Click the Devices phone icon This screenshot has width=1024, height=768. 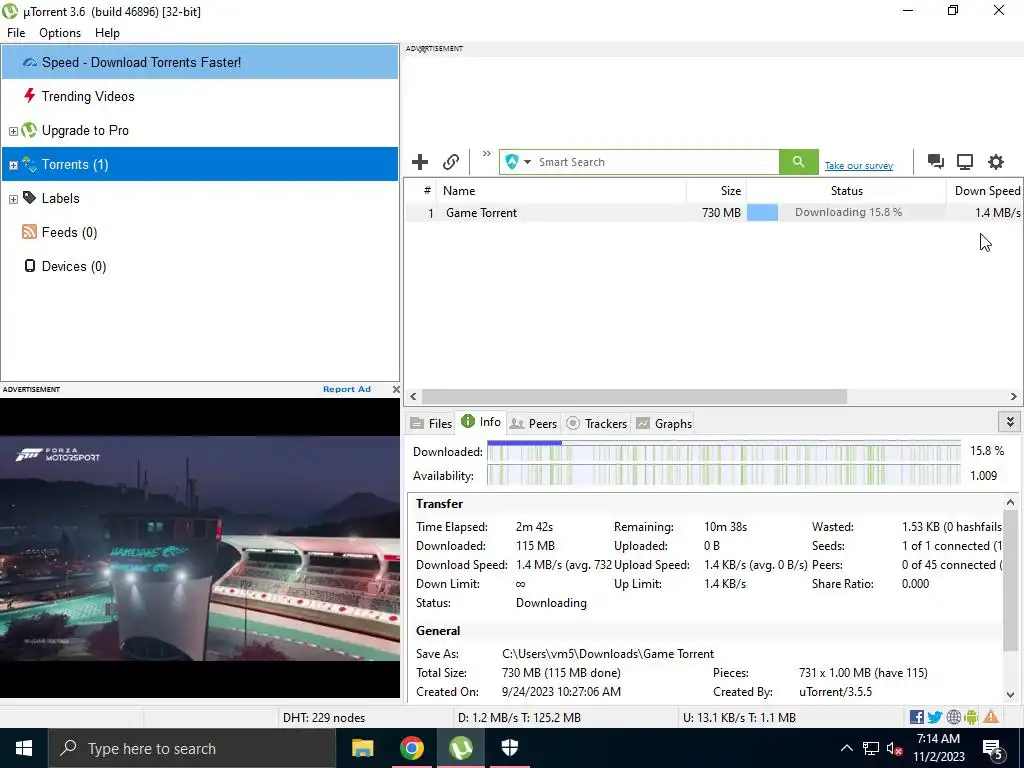(29, 266)
